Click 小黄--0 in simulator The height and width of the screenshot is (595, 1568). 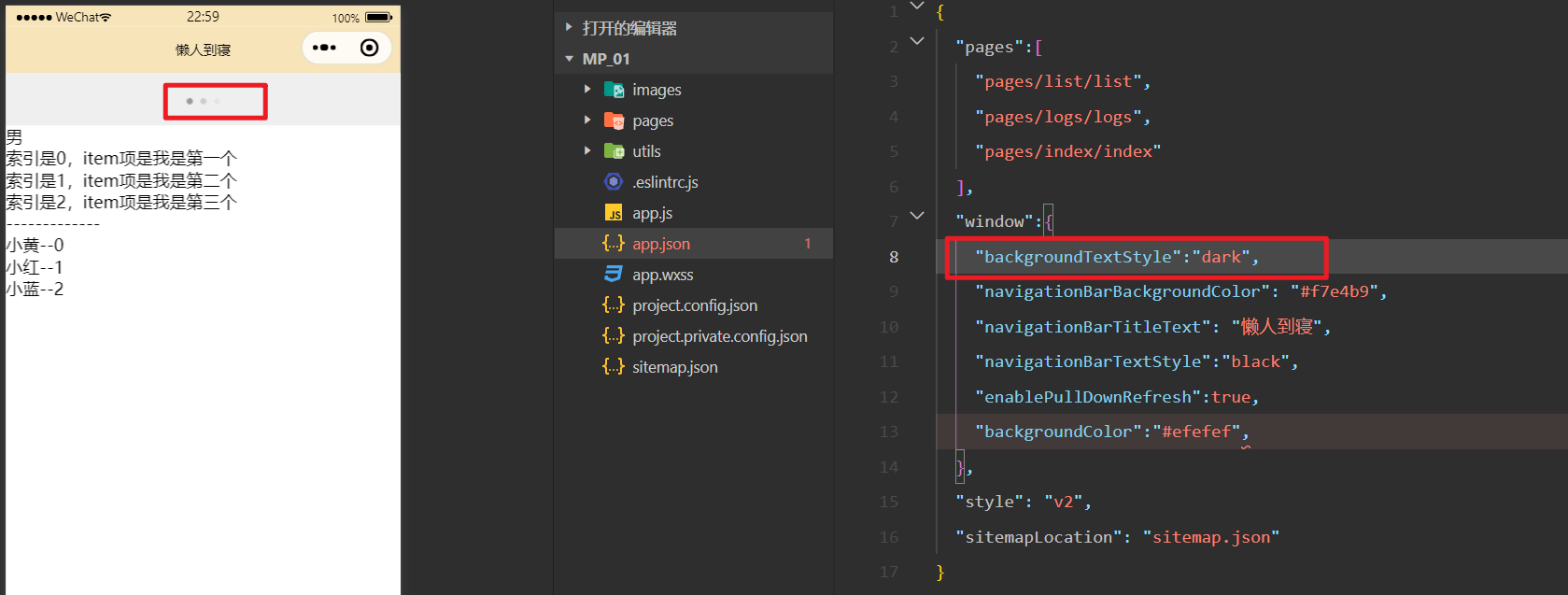tap(35, 246)
